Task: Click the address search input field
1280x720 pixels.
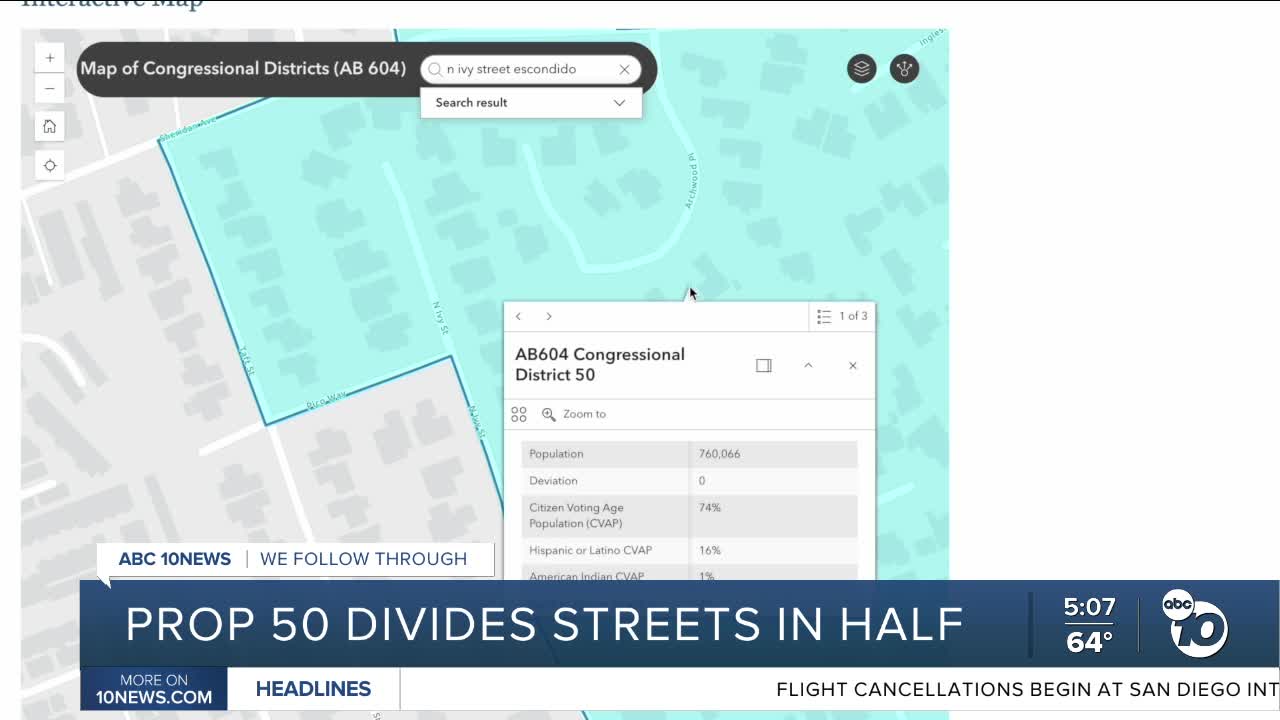Action: point(526,69)
